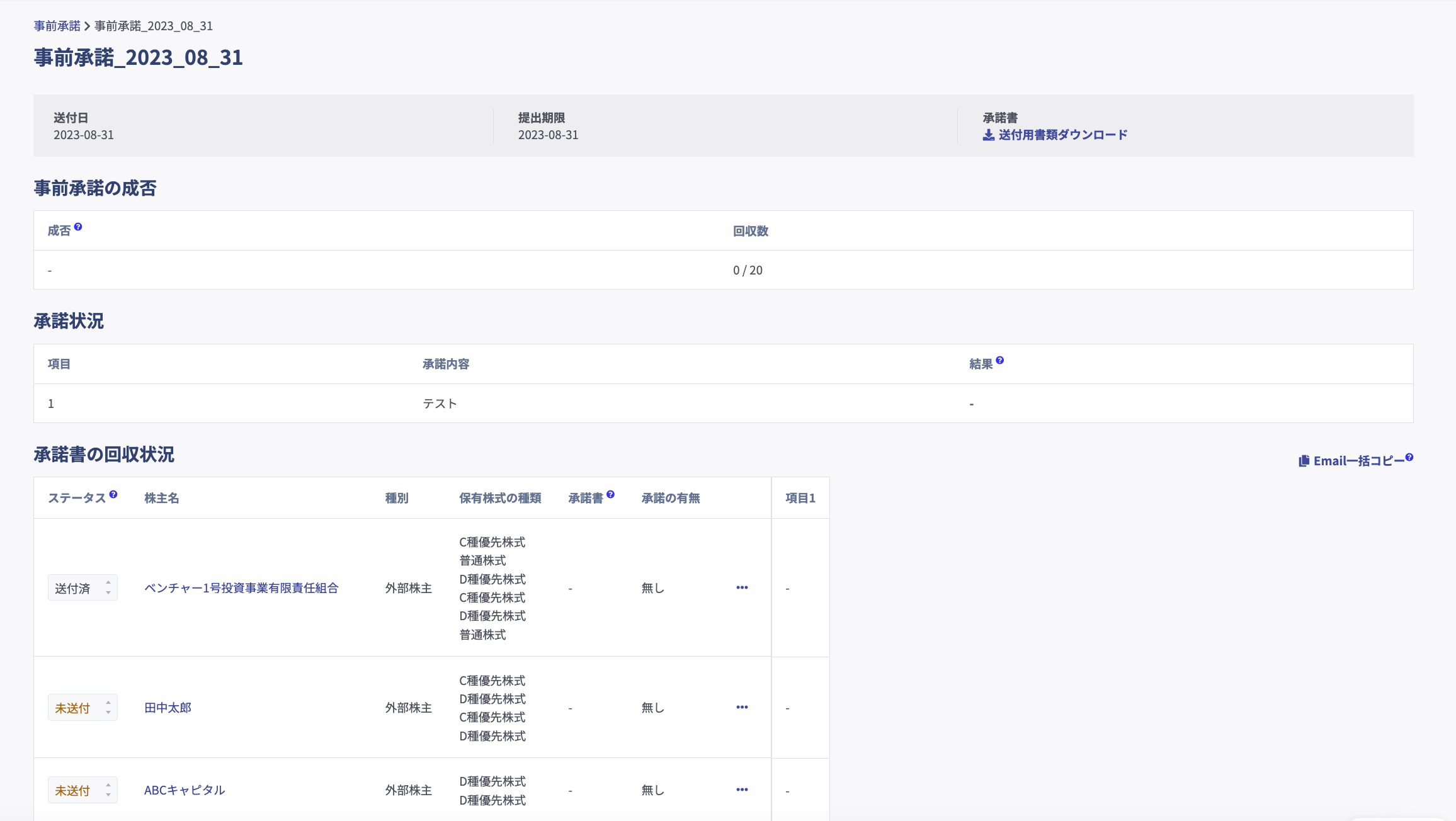Open shareholder ABCキャピタル link
1456x821 pixels.
tap(185, 790)
